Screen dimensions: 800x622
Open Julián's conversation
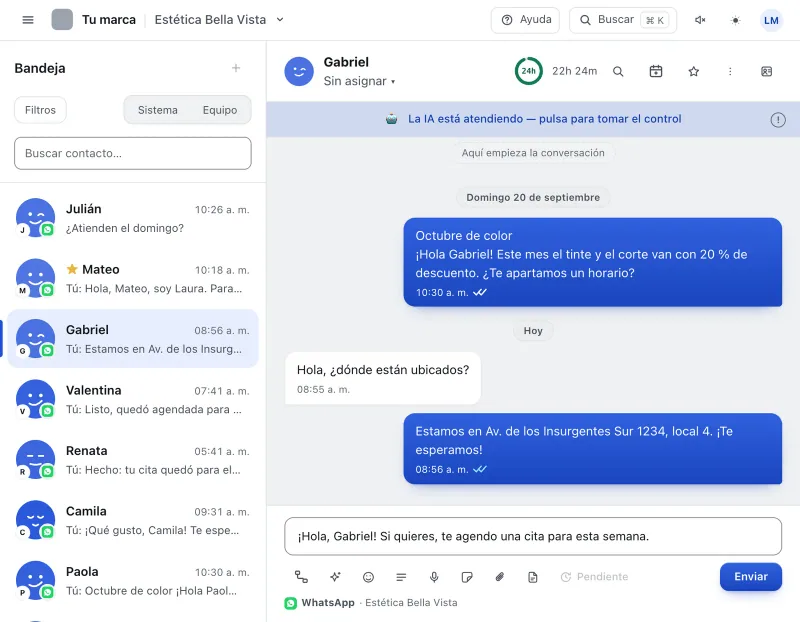(133, 218)
